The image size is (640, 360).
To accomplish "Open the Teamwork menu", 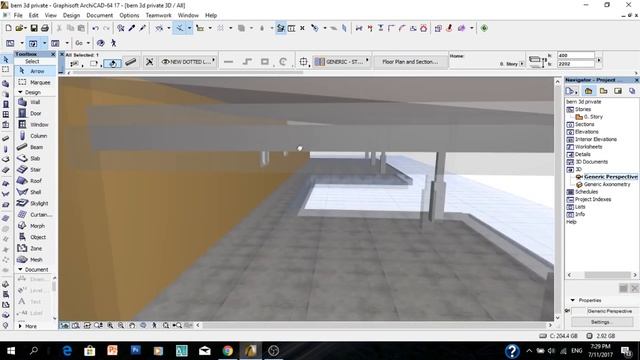I will point(158,15).
